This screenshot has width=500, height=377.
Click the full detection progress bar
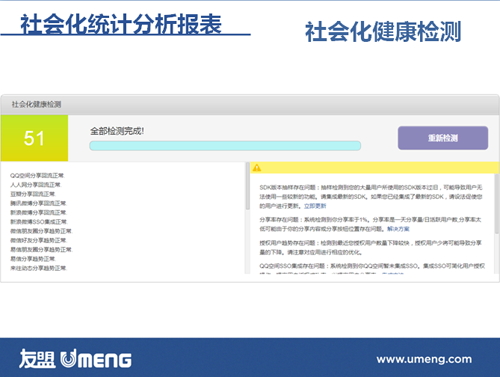tap(225, 146)
